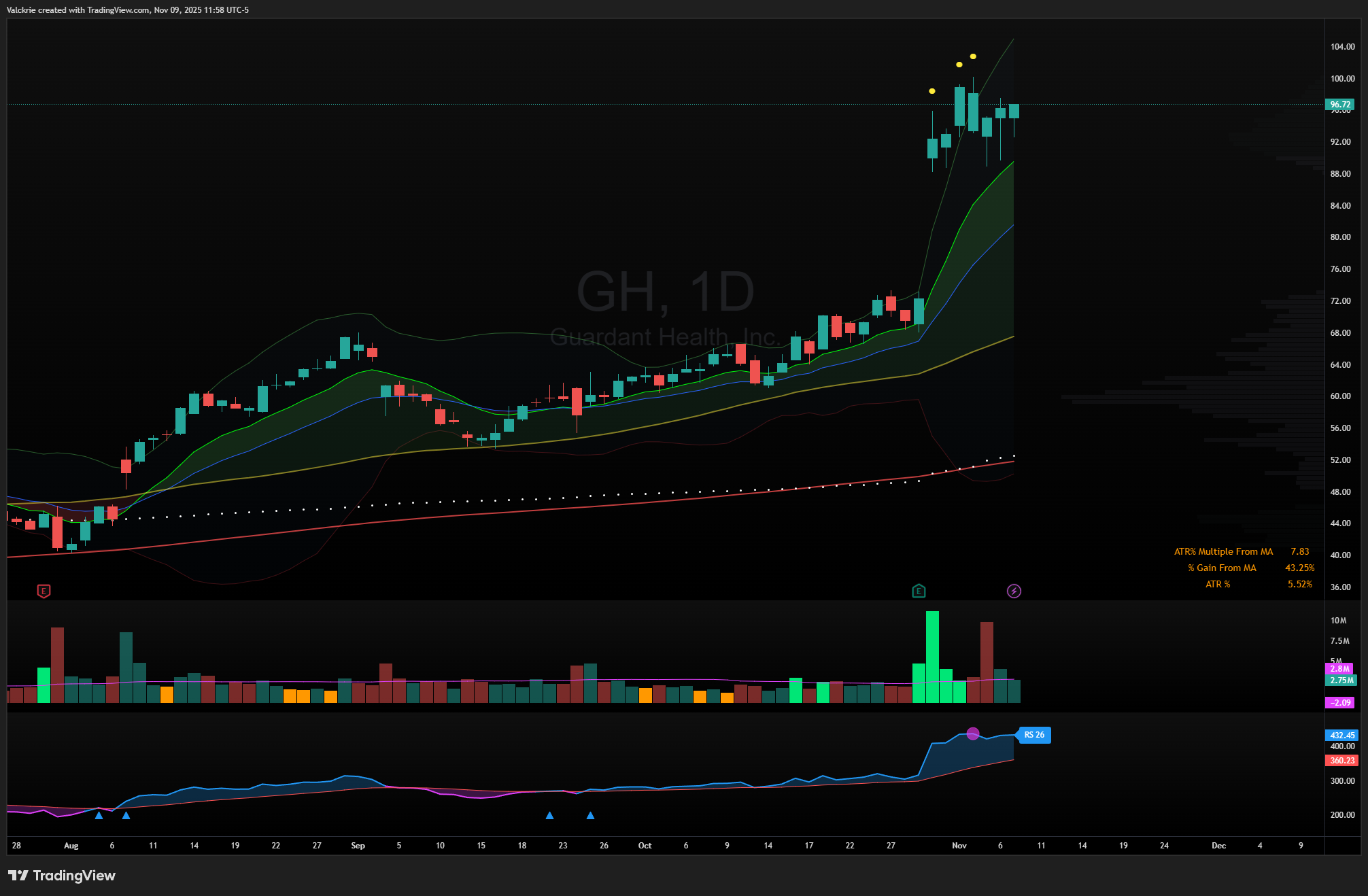Click the 96.72 current price label
Image resolution: width=1368 pixels, height=896 pixels.
1339,105
